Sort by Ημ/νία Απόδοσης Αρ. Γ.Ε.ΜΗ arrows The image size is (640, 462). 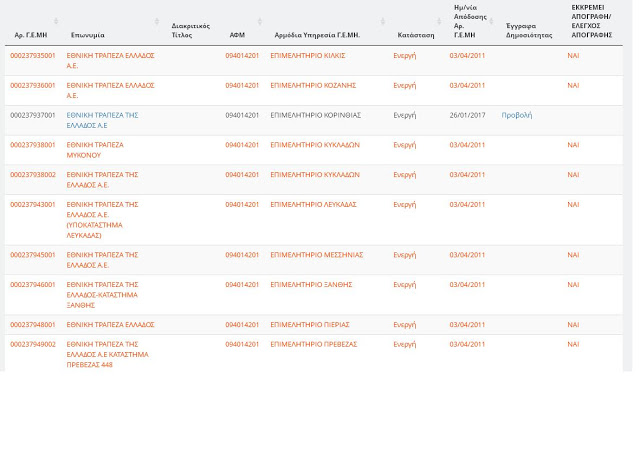491,21
